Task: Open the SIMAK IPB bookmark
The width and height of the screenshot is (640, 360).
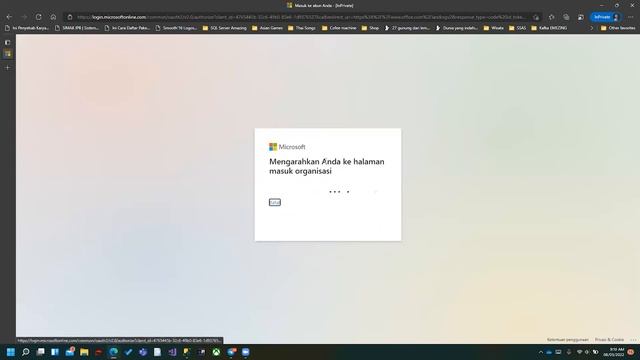Action: coord(77,28)
